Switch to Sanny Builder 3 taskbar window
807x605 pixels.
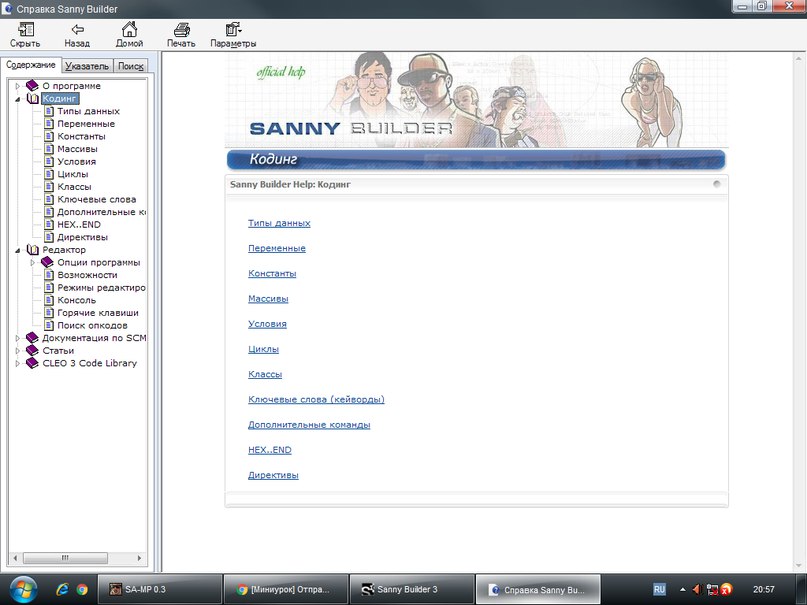[412, 590]
